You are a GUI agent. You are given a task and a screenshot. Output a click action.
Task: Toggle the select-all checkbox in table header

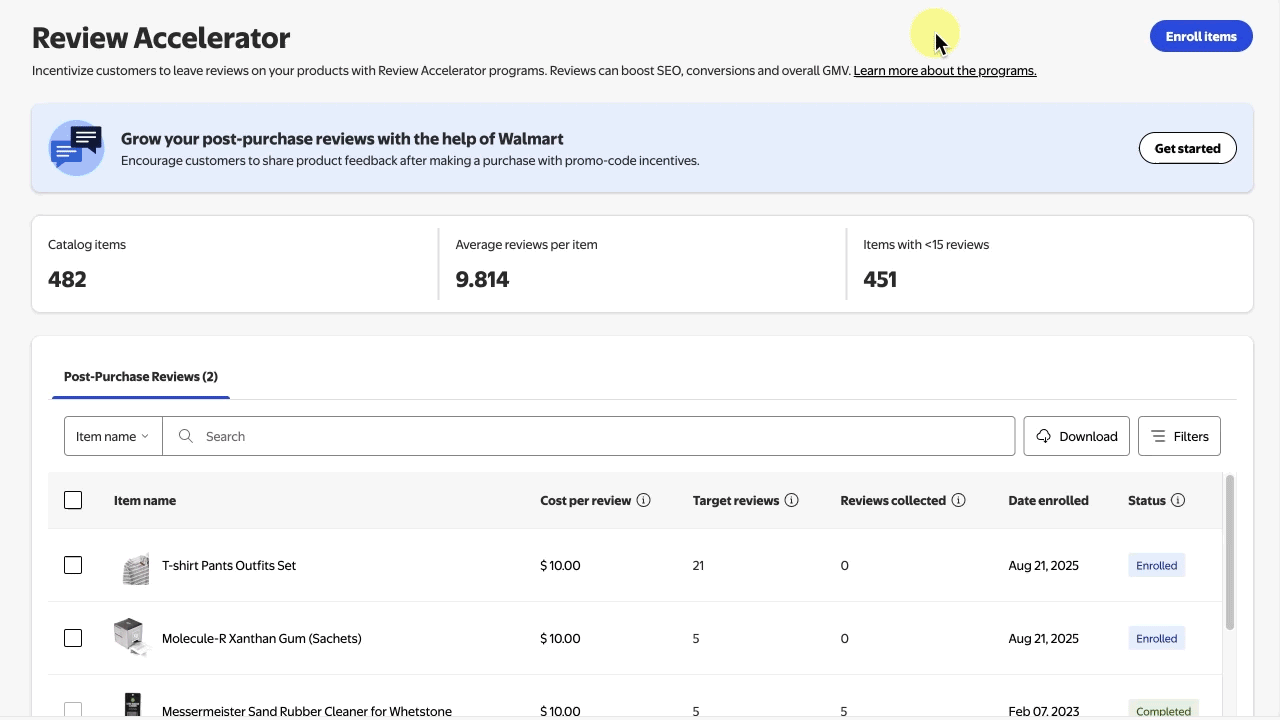(x=73, y=500)
